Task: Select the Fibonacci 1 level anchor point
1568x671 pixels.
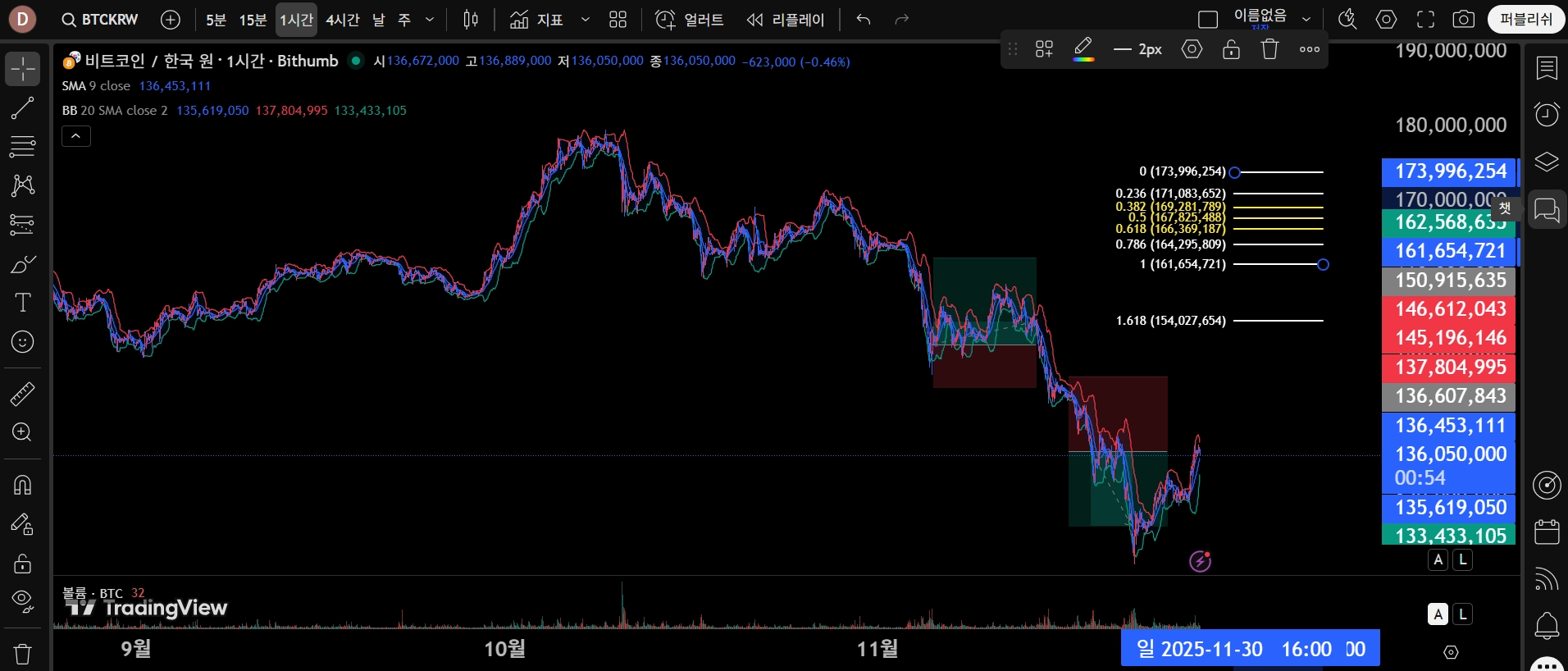Action: 1323,264
